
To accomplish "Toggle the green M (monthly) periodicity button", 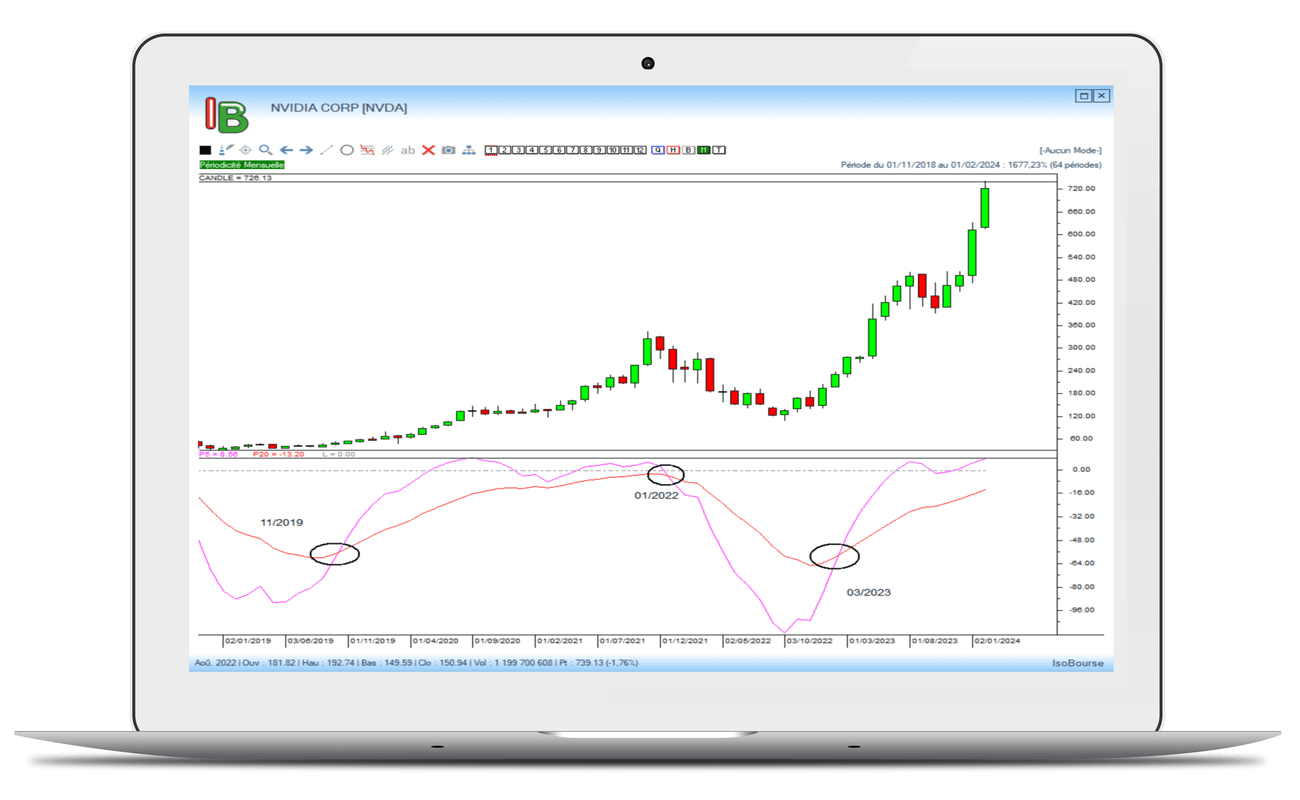I will (x=704, y=150).
